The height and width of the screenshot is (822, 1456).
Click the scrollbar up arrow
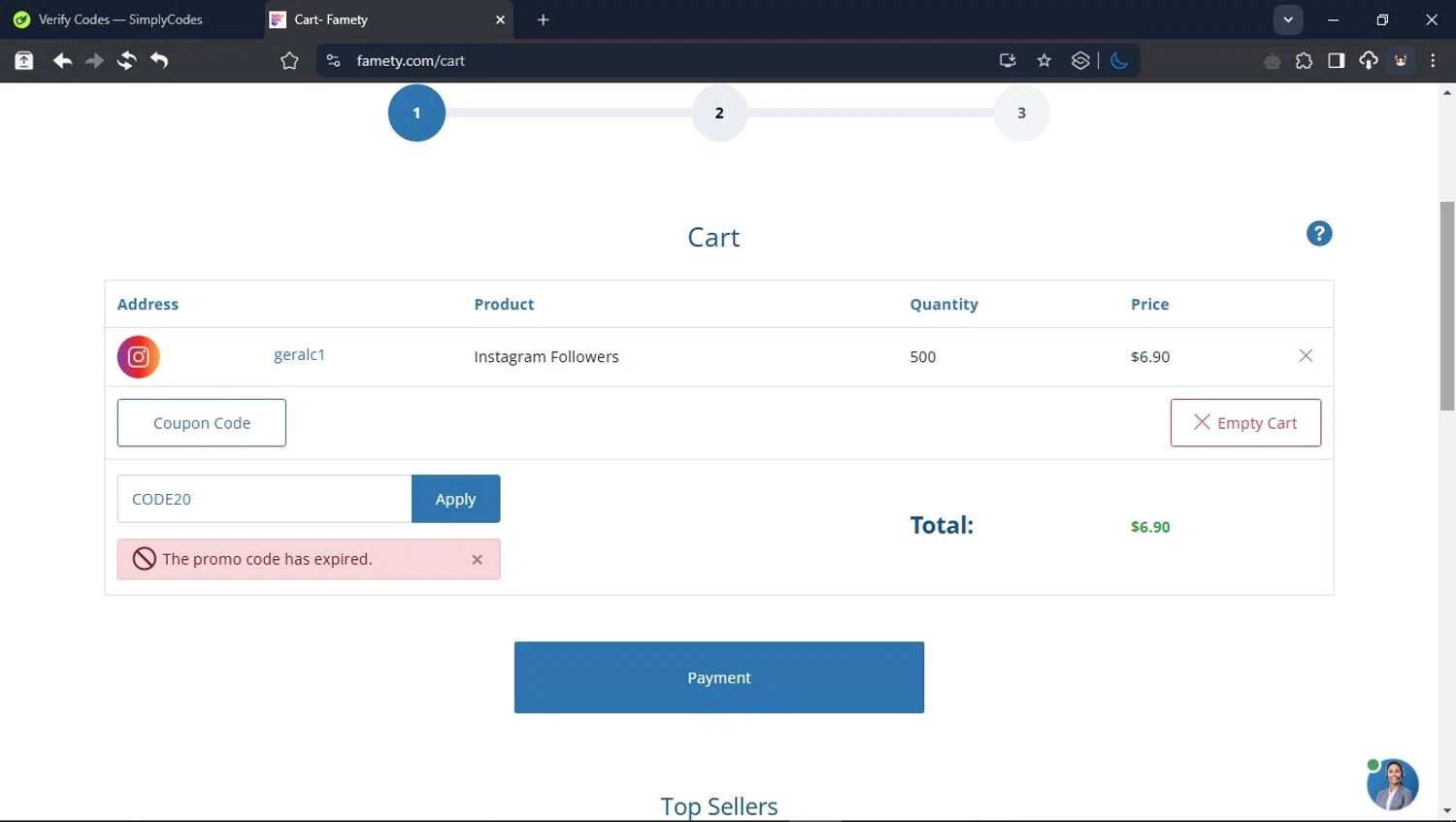(1447, 93)
